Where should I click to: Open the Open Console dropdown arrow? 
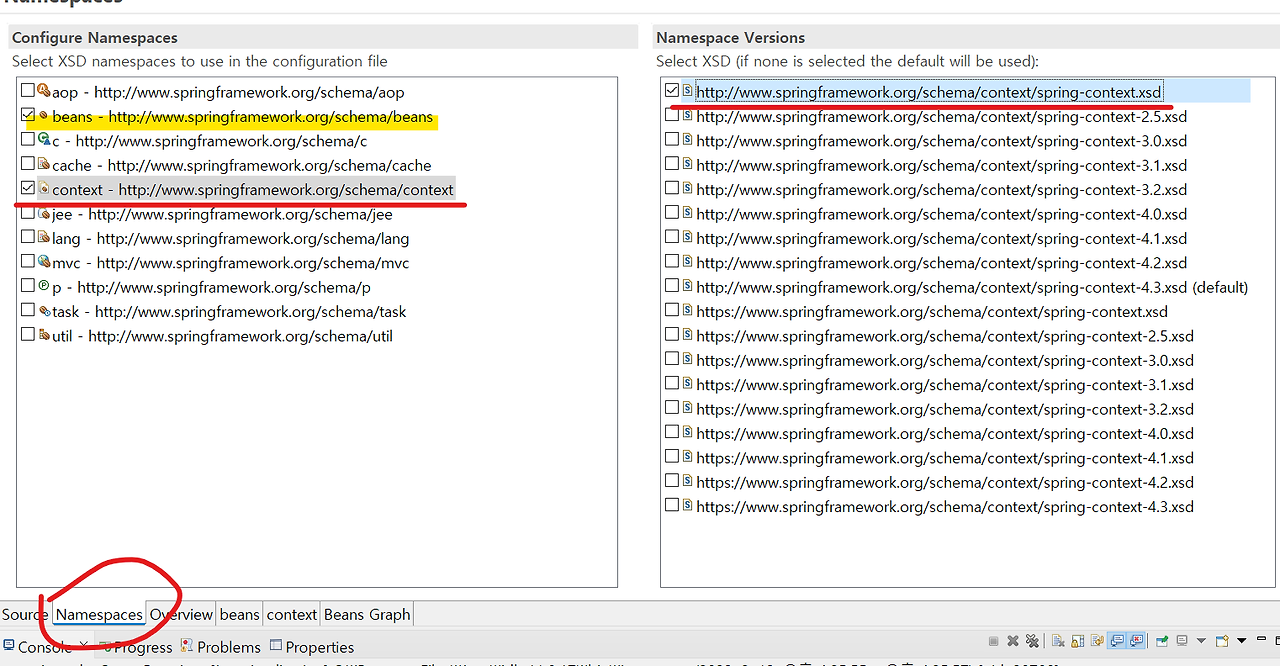tap(1242, 641)
